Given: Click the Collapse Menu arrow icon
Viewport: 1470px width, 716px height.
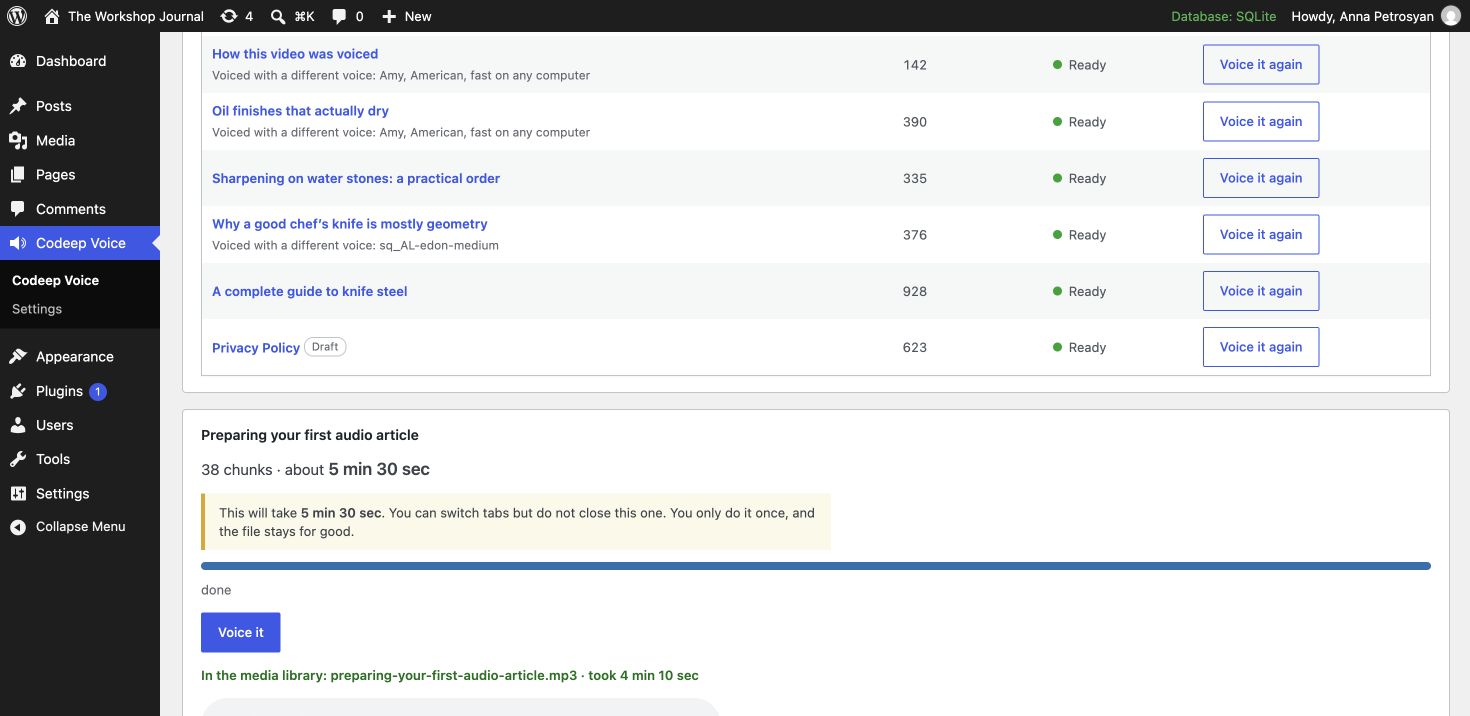Looking at the screenshot, I should coord(18,527).
